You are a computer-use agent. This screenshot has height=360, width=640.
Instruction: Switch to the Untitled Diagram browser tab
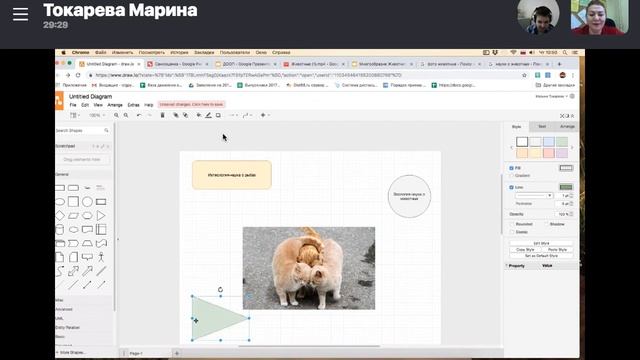(109, 64)
